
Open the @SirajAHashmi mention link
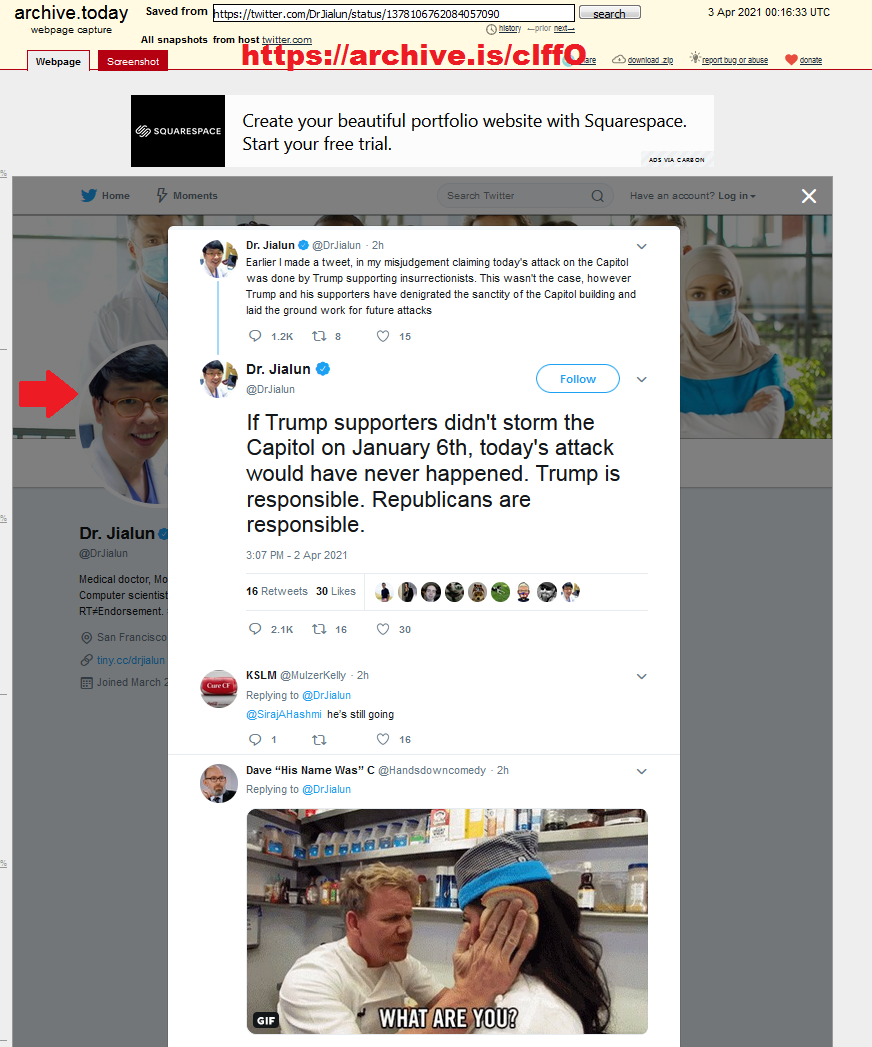click(x=284, y=714)
